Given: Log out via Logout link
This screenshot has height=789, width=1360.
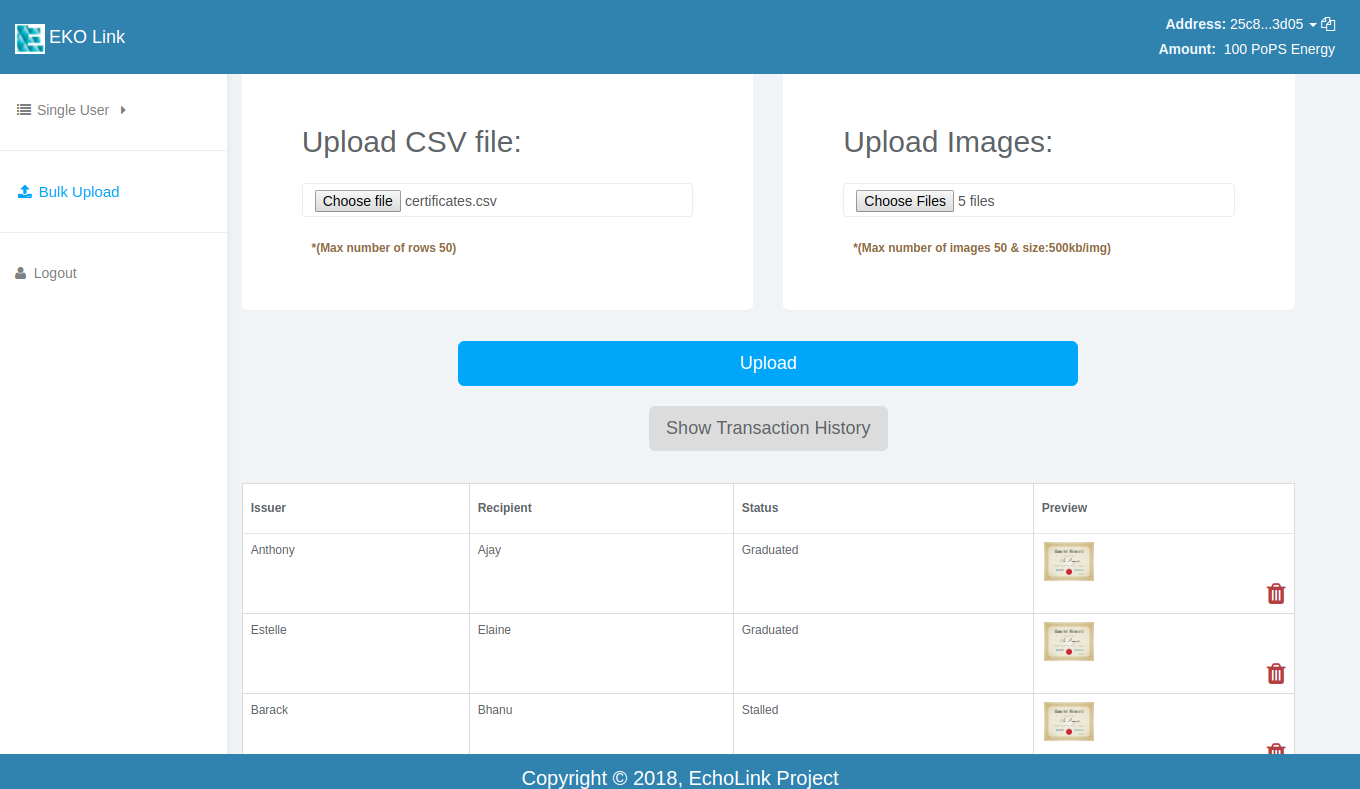Looking at the screenshot, I should click(55, 273).
